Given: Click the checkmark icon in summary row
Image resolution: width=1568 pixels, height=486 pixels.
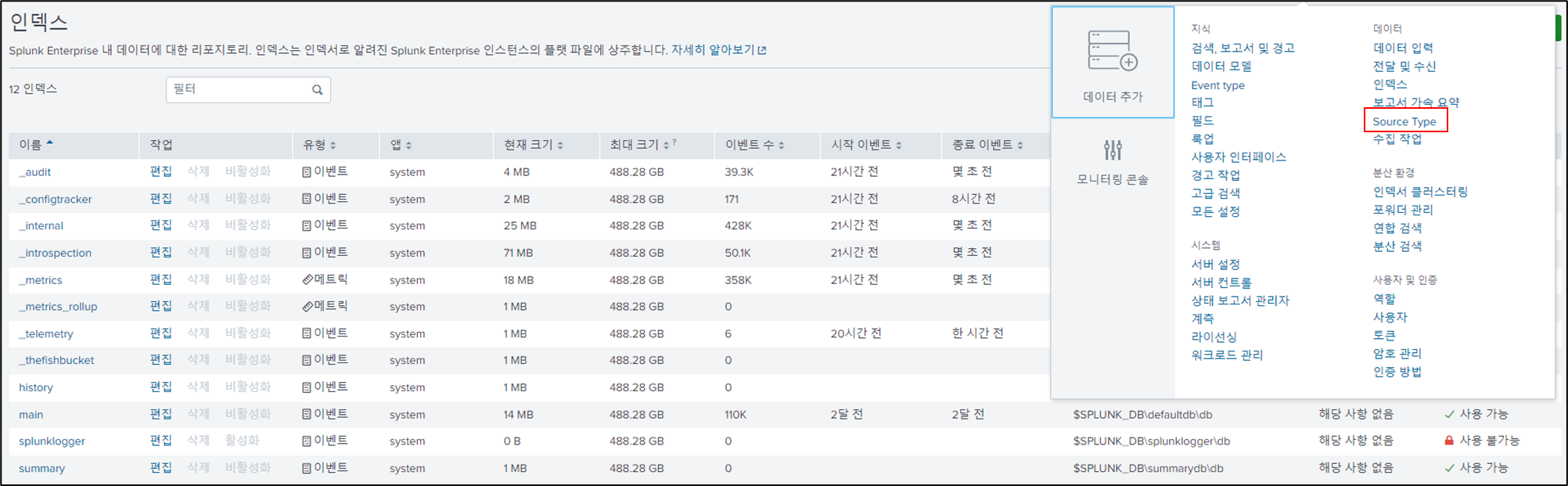Looking at the screenshot, I should point(1449,468).
